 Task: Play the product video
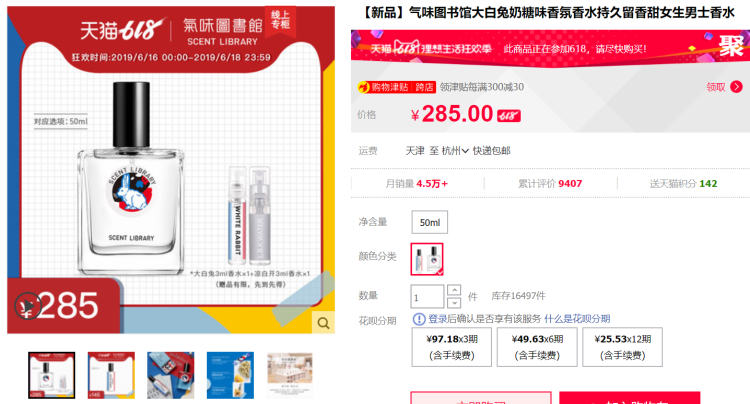[27, 306]
